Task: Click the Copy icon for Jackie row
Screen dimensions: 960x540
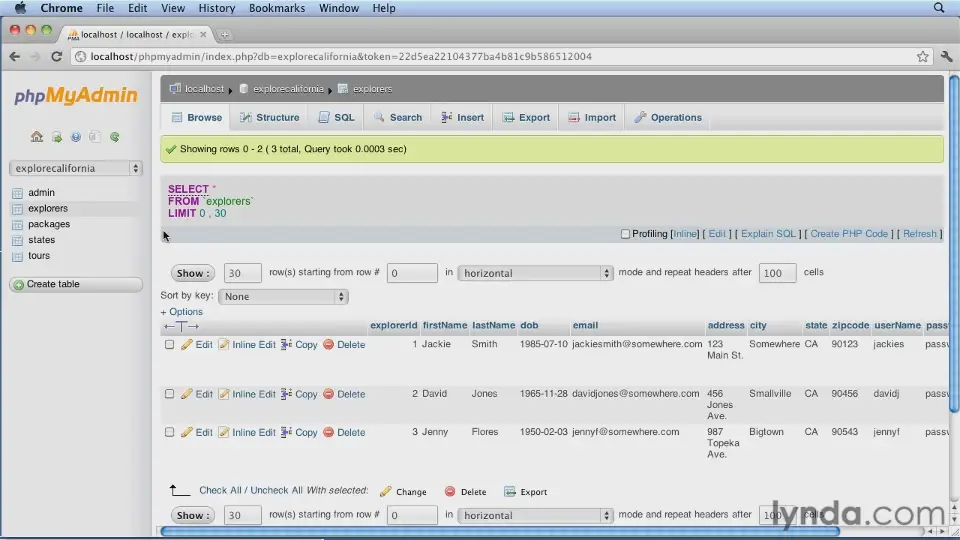Action: pyautogui.click(x=286, y=345)
